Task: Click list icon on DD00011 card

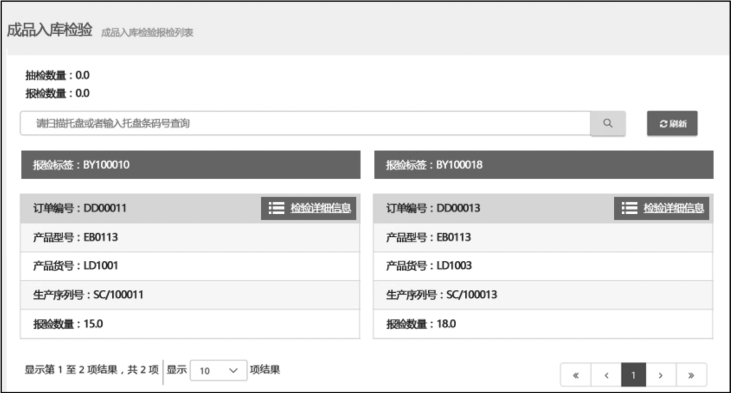Action: [x=276, y=208]
